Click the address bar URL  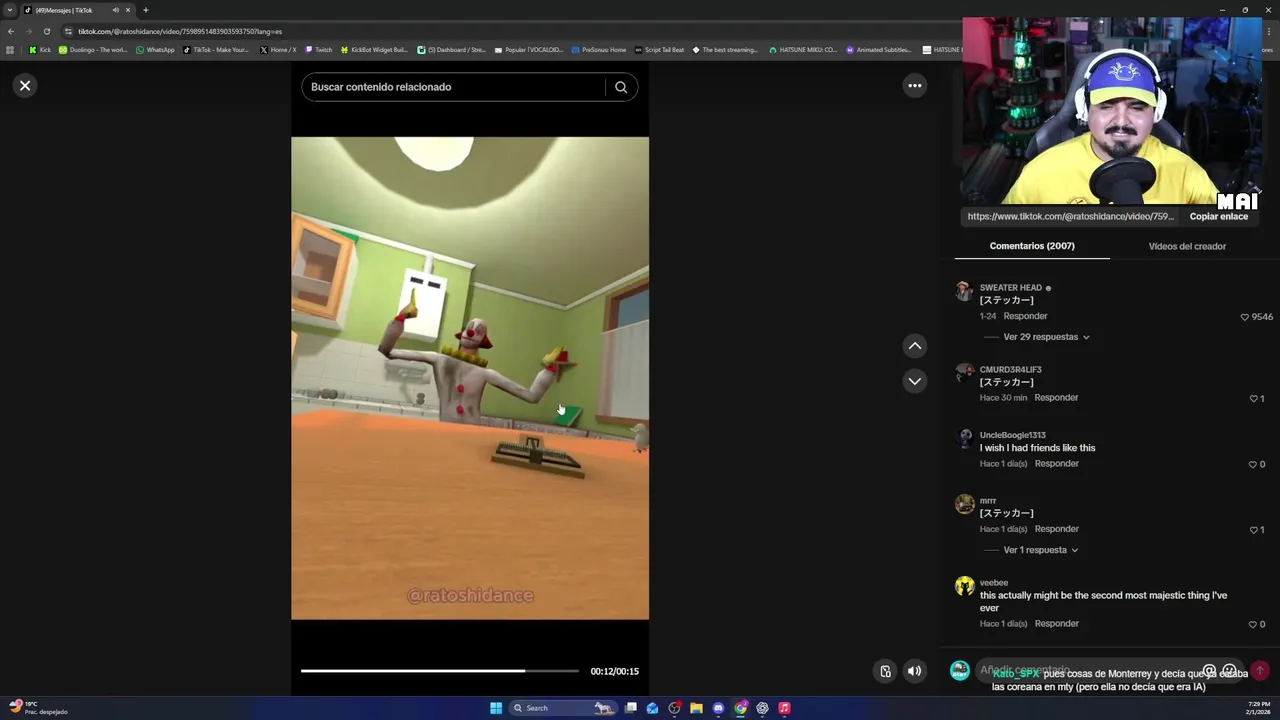tap(180, 31)
